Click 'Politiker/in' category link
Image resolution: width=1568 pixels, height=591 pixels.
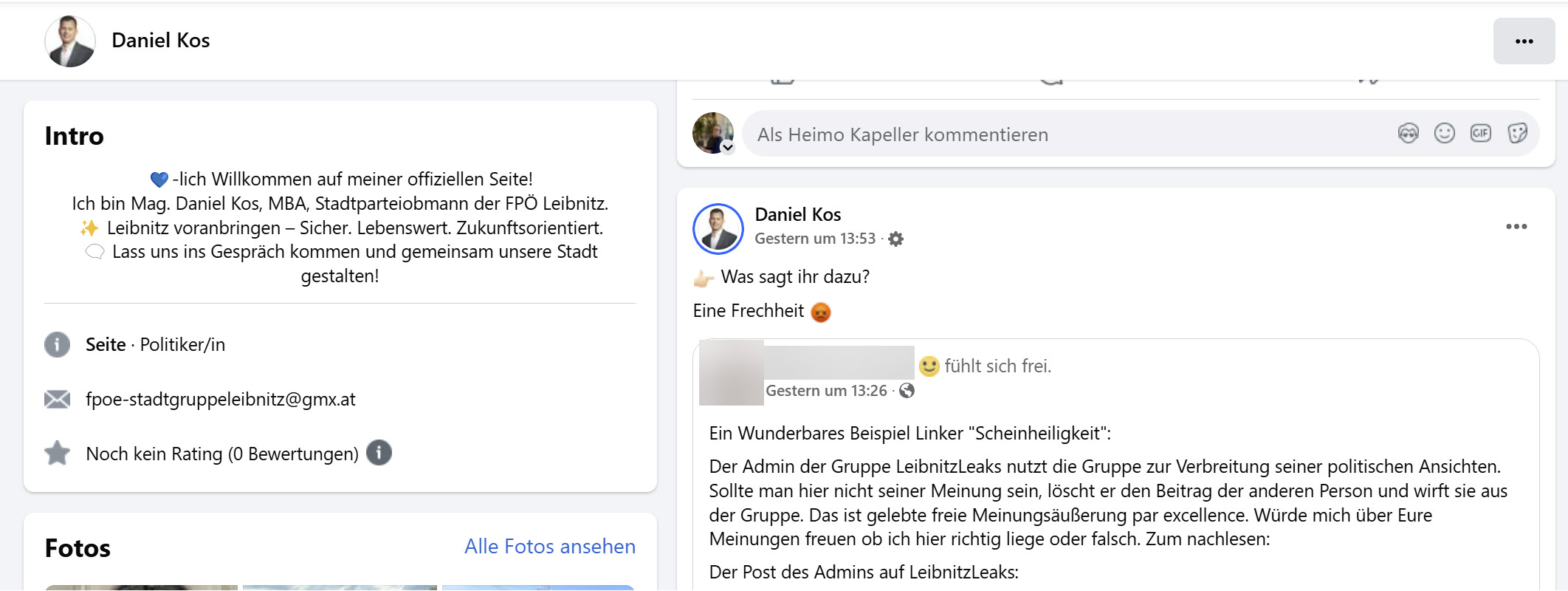pyautogui.click(x=182, y=345)
